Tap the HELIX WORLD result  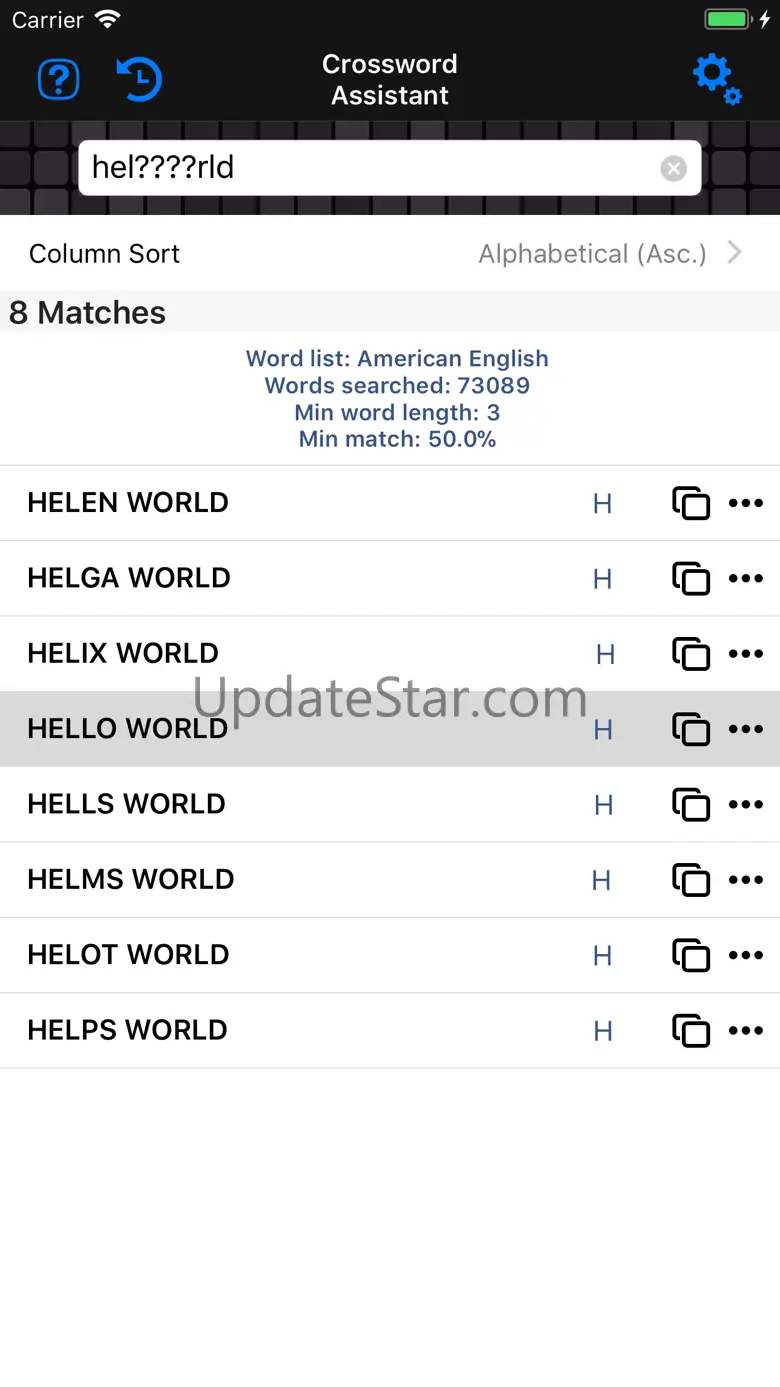pyautogui.click(x=123, y=654)
